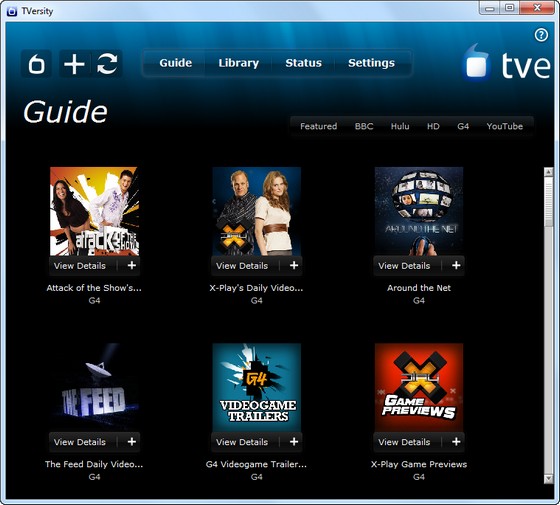View Details for Attack of the Show

click(x=80, y=266)
